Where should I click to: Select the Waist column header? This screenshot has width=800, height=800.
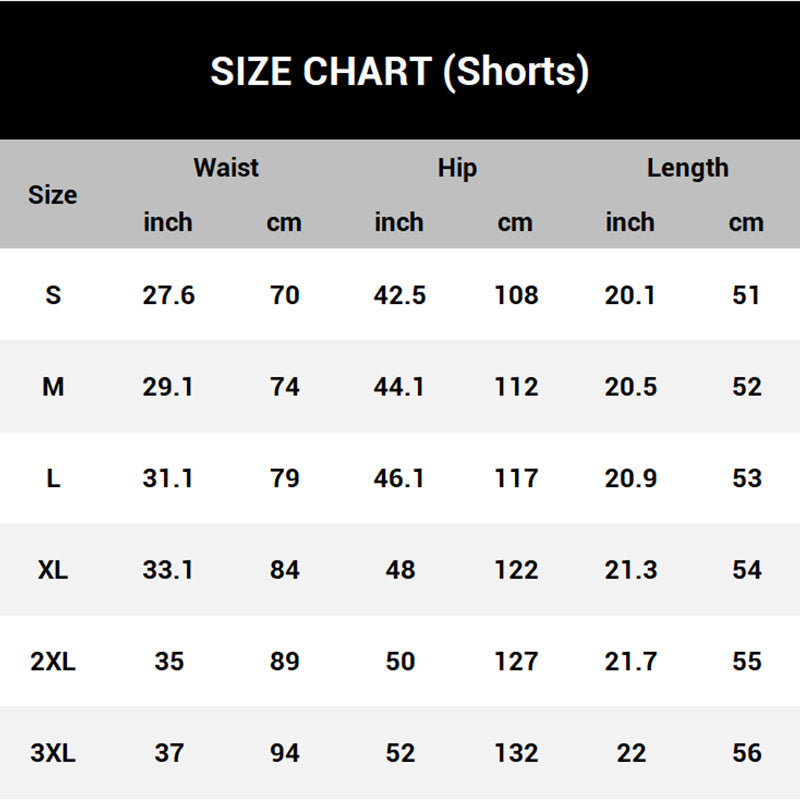pos(226,168)
